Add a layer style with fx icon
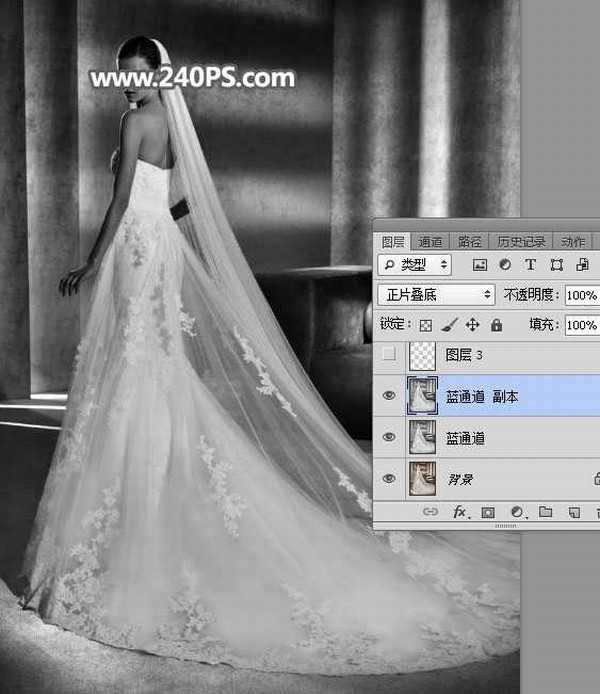 (x=460, y=512)
